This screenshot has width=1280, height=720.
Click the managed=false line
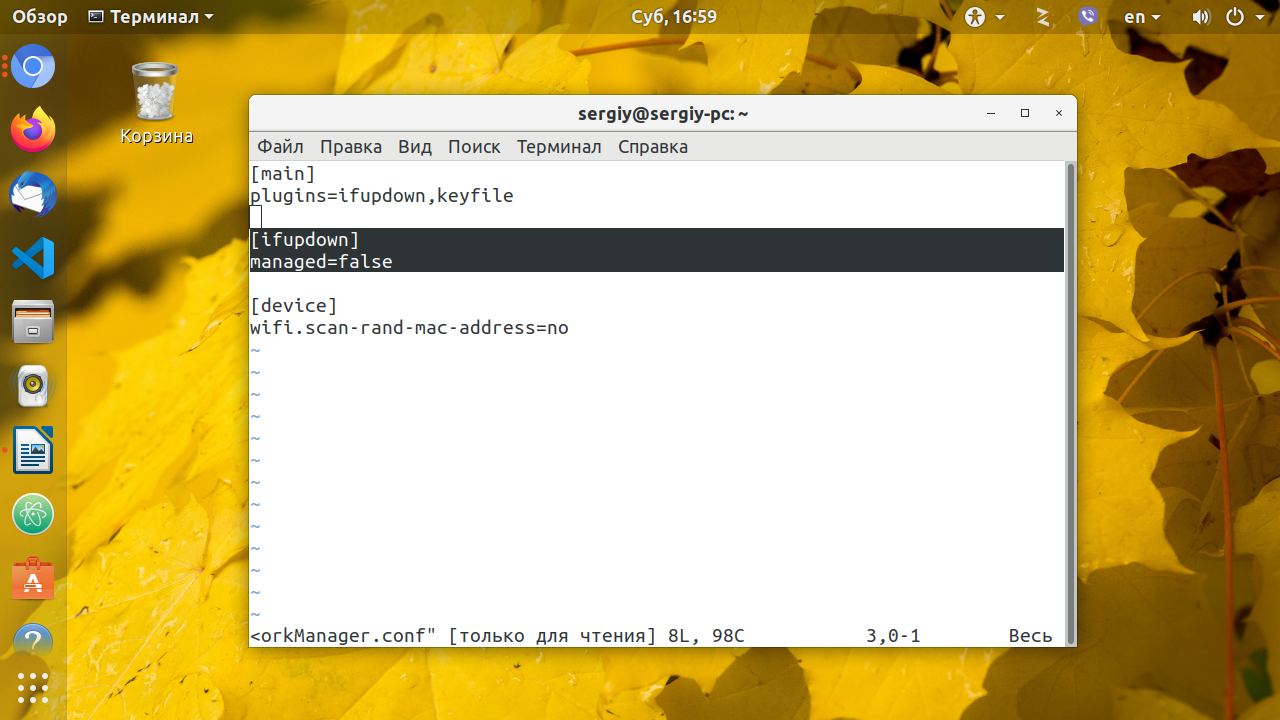[x=321, y=262]
